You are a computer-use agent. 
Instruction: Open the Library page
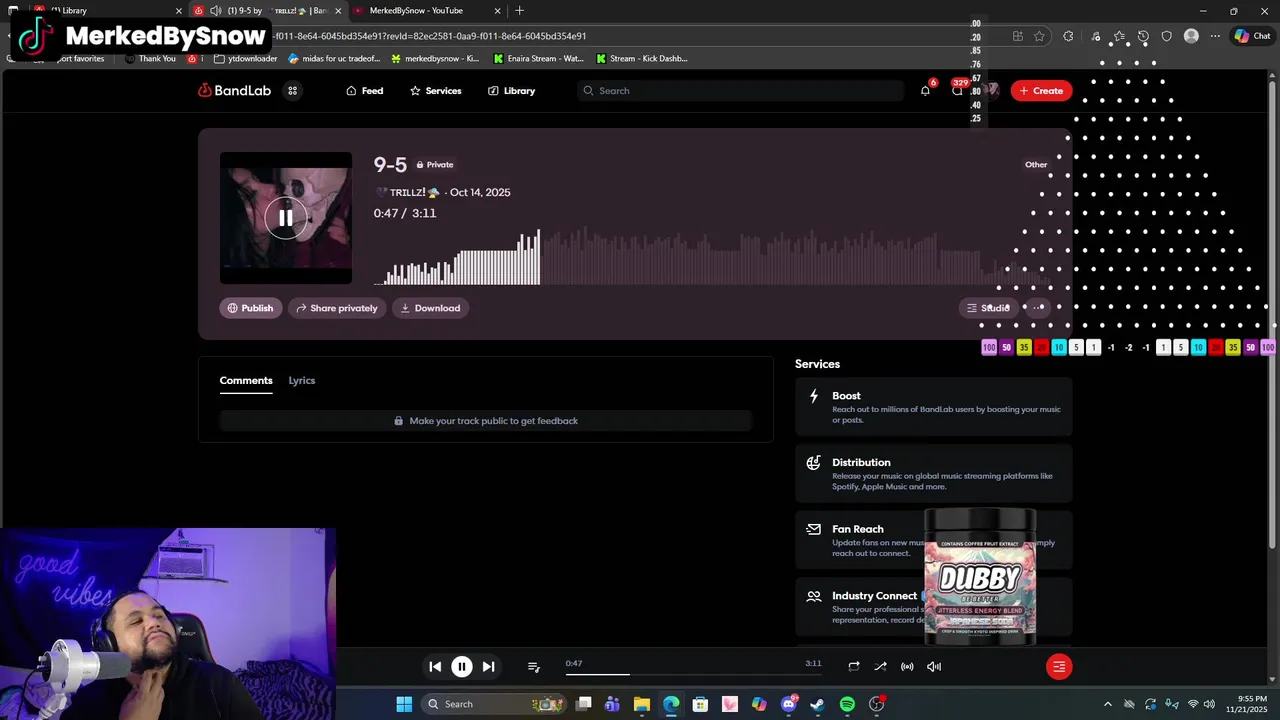(x=511, y=90)
